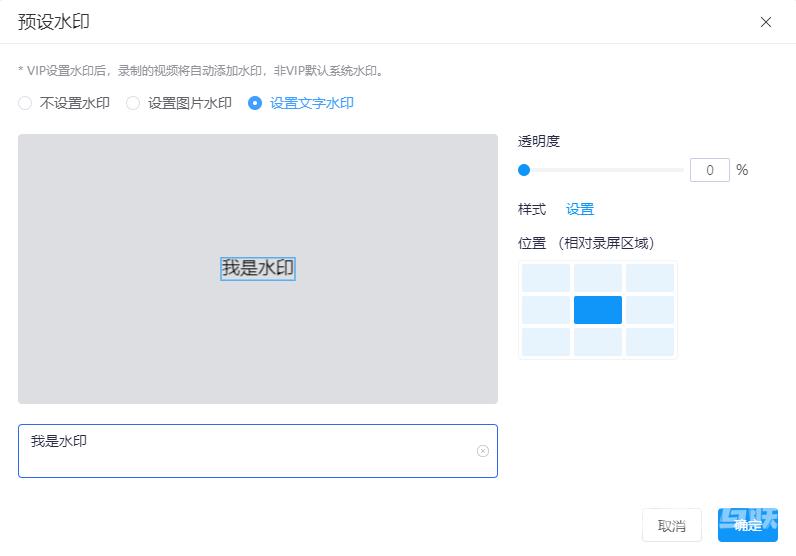
Task: Select the 我是水印 watermark in preview
Action: click(x=258, y=268)
